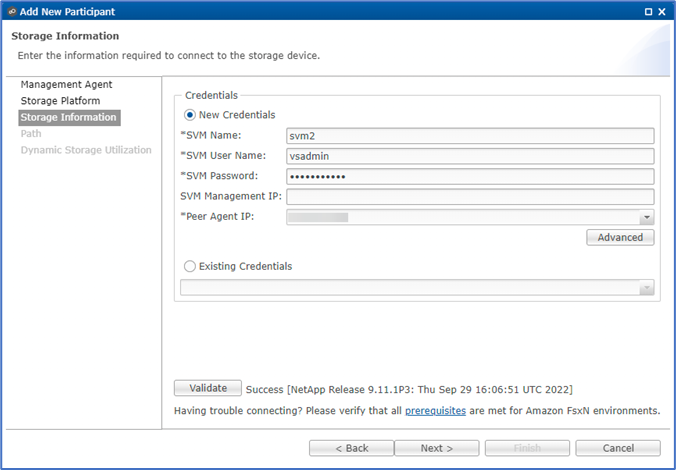The height and width of the screenshot is (470, 676).
Task: Cancel the Add New Participant wizard
Action: point(617,448)
